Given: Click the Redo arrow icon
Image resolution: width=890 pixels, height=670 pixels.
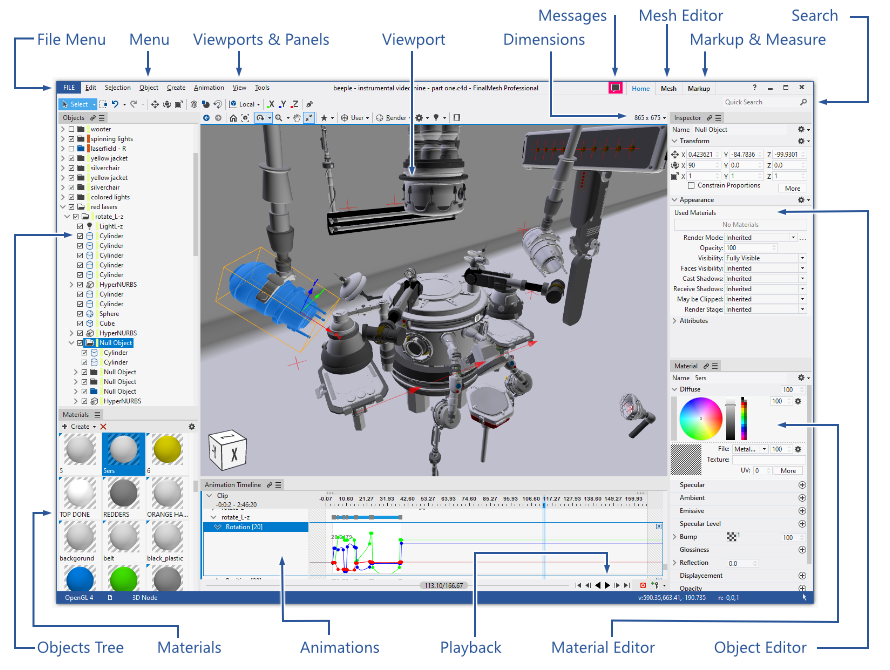Looking at the screenshot, I should click(133, 104).
